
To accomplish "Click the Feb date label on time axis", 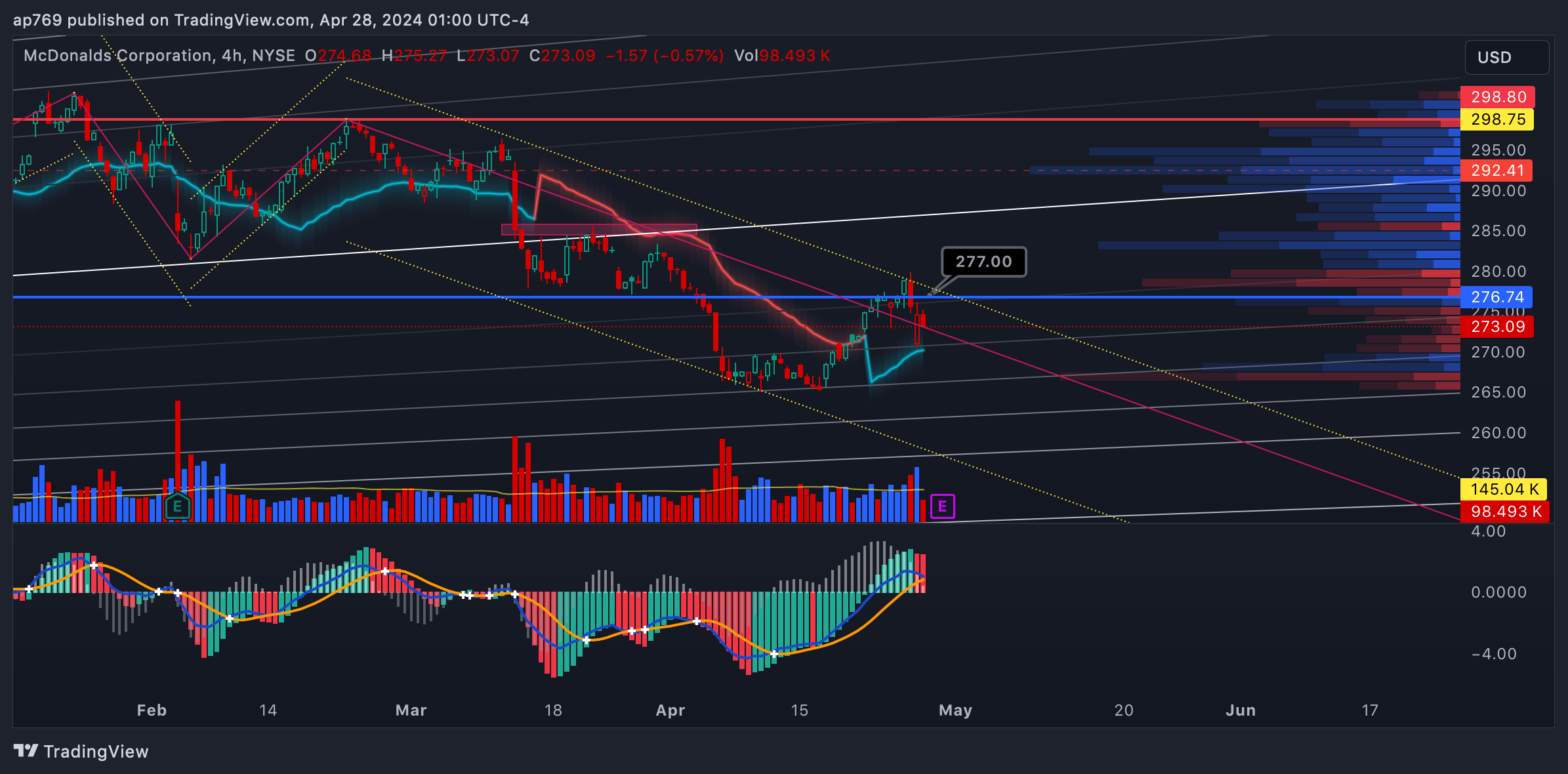I will pos(152,710).
